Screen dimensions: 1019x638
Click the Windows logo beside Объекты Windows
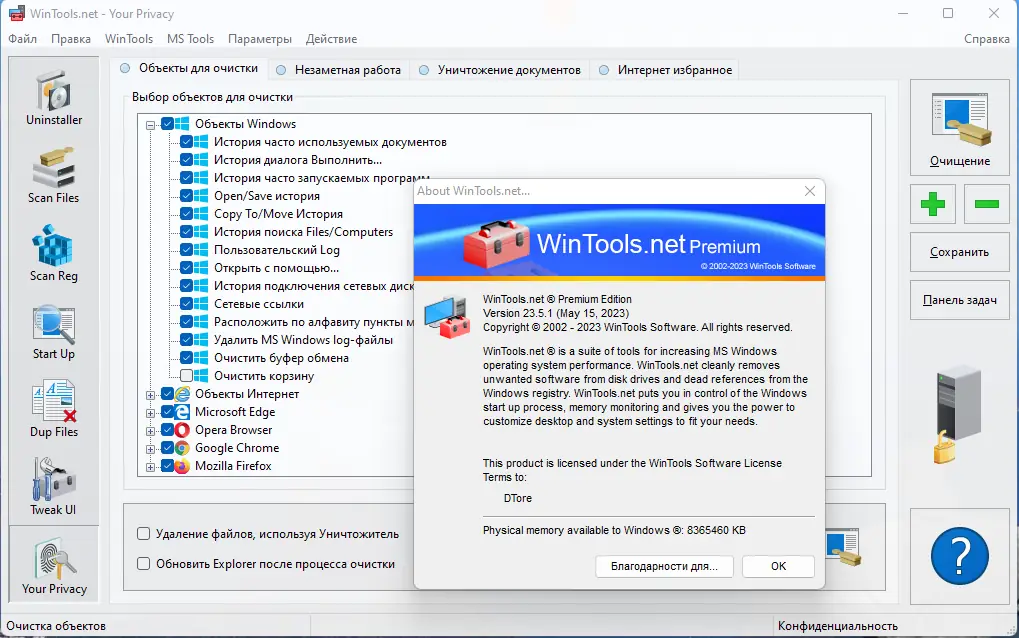(182, 123)
